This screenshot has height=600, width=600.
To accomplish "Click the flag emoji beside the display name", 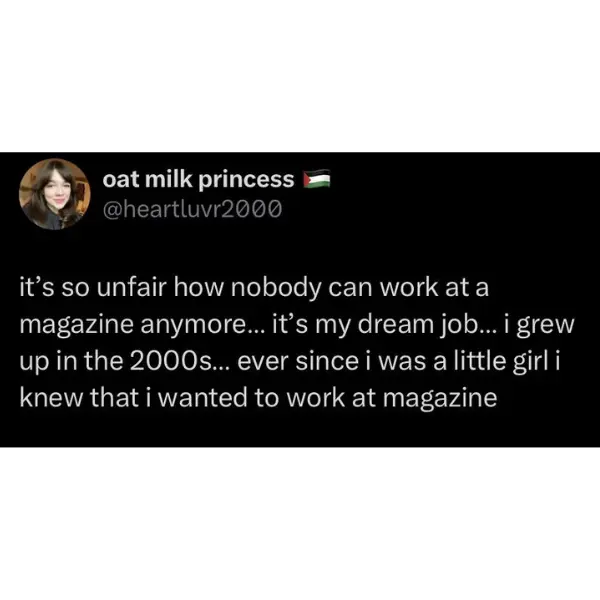I will 316,181.
